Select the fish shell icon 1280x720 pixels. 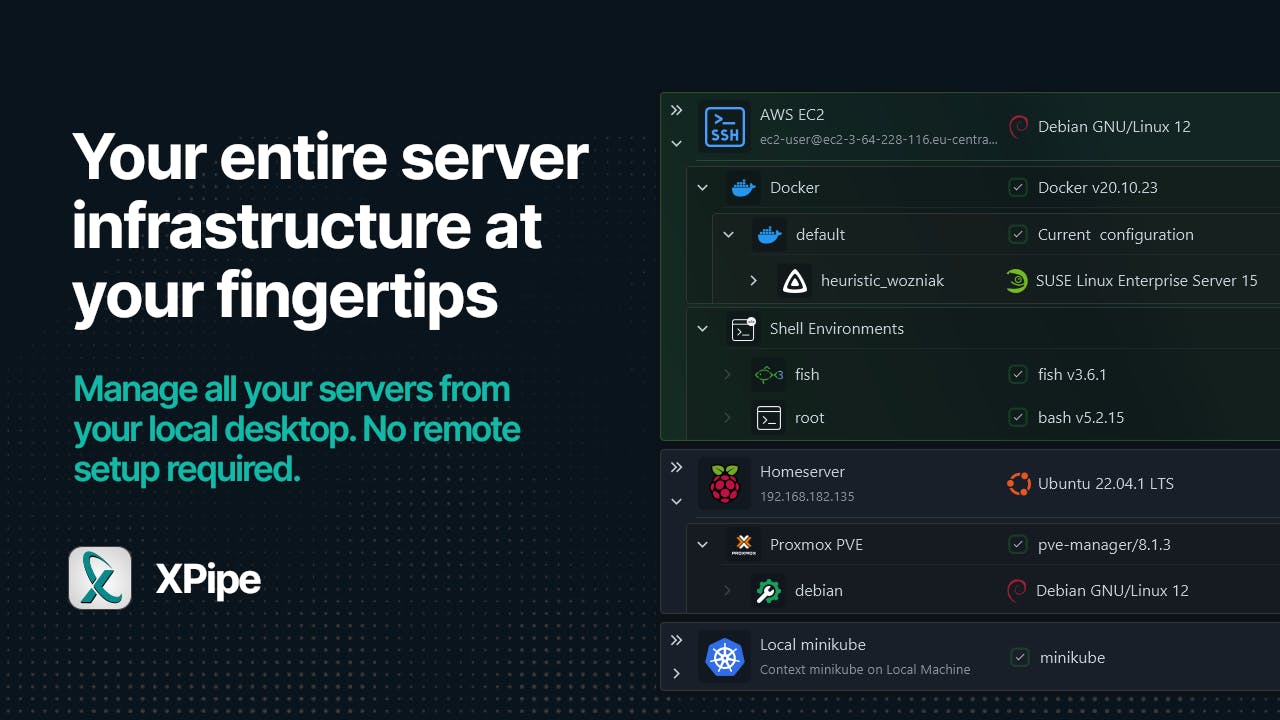click(x=769, y=375)
